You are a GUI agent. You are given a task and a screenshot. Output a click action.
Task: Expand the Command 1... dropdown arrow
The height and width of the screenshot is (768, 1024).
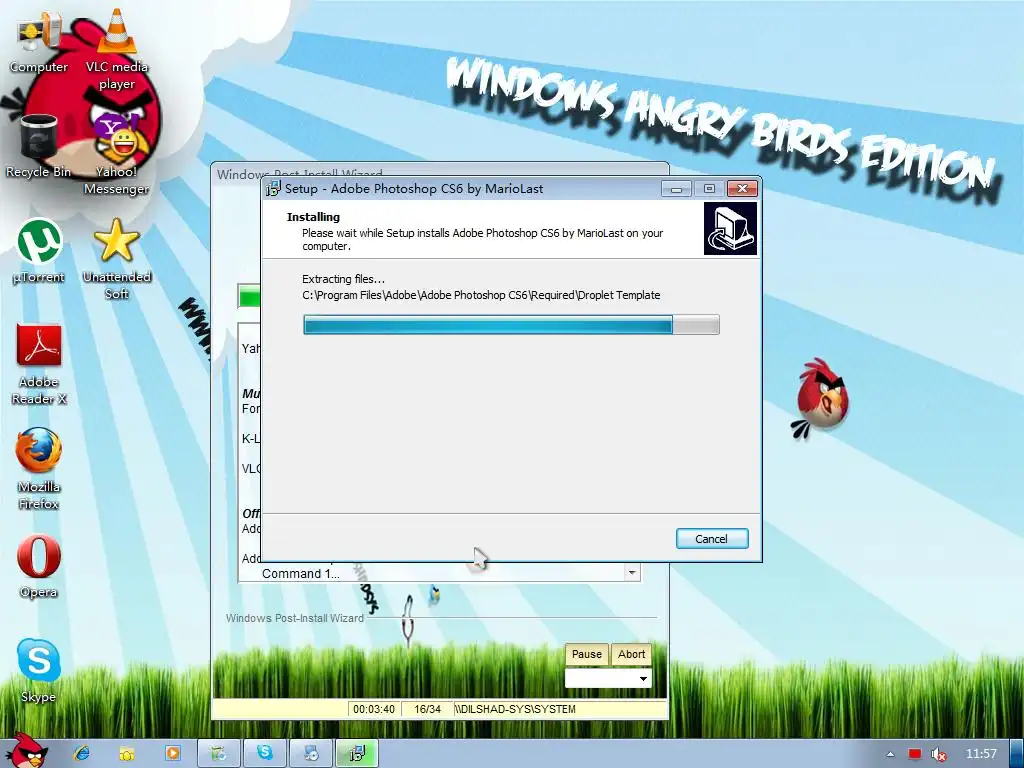click(632, 573)
